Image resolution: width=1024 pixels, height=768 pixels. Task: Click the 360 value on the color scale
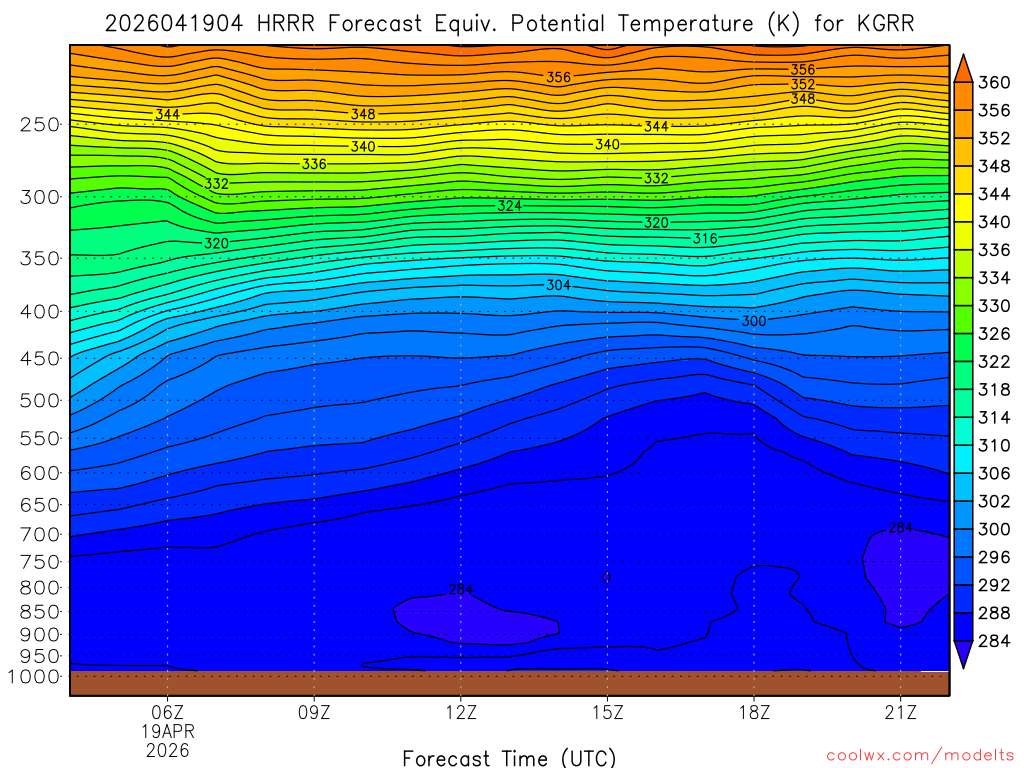point(994,82)
